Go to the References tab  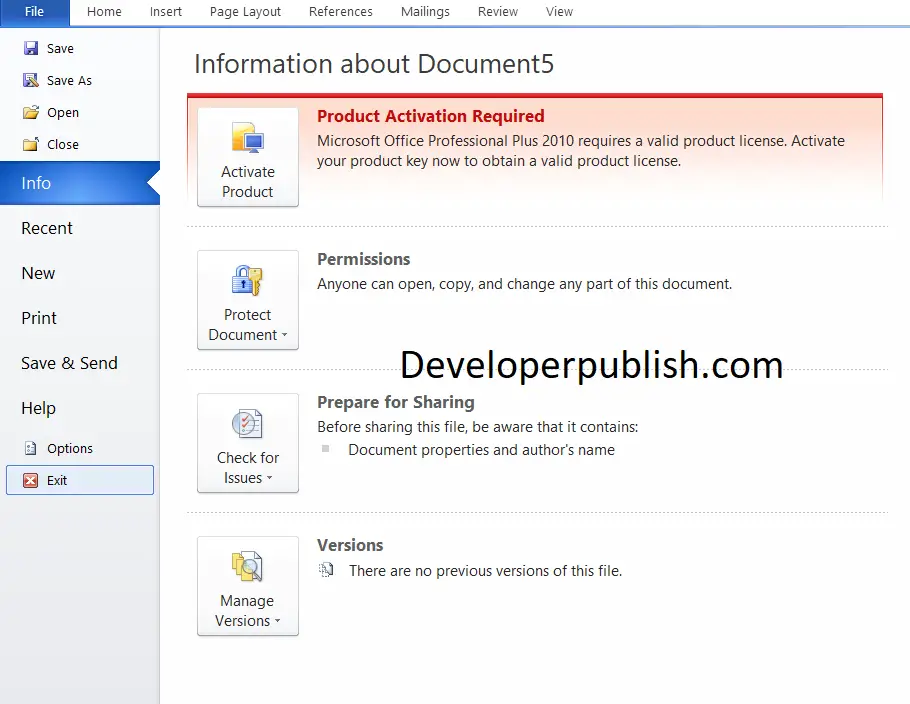coord(341,12)
